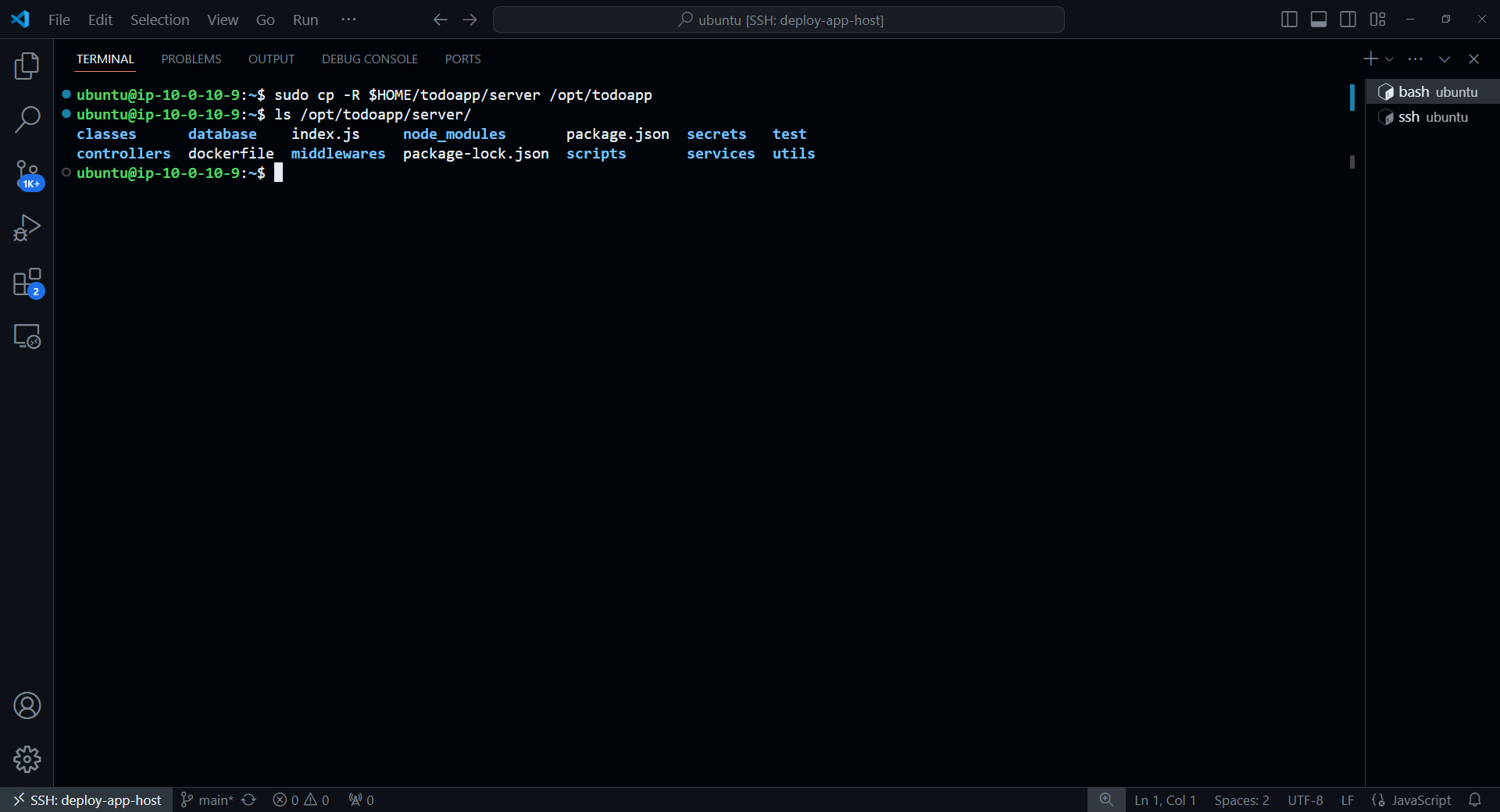Viewport: 1500px width, 812px height.
Task: Open the Explorer view in activity bar
Action: tap(27, 66)
